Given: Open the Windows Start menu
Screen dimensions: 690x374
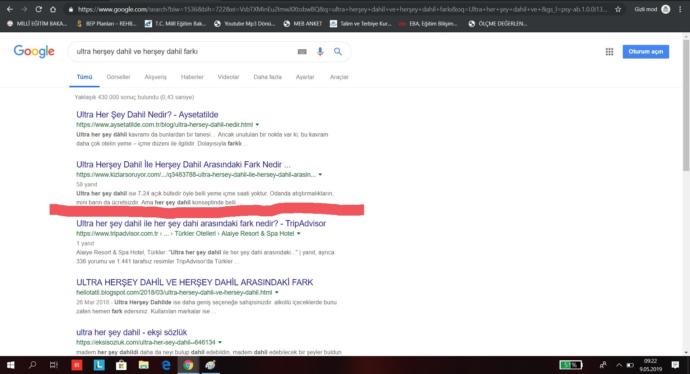Looking at the screenshot, I should click(x=10, y=365).
